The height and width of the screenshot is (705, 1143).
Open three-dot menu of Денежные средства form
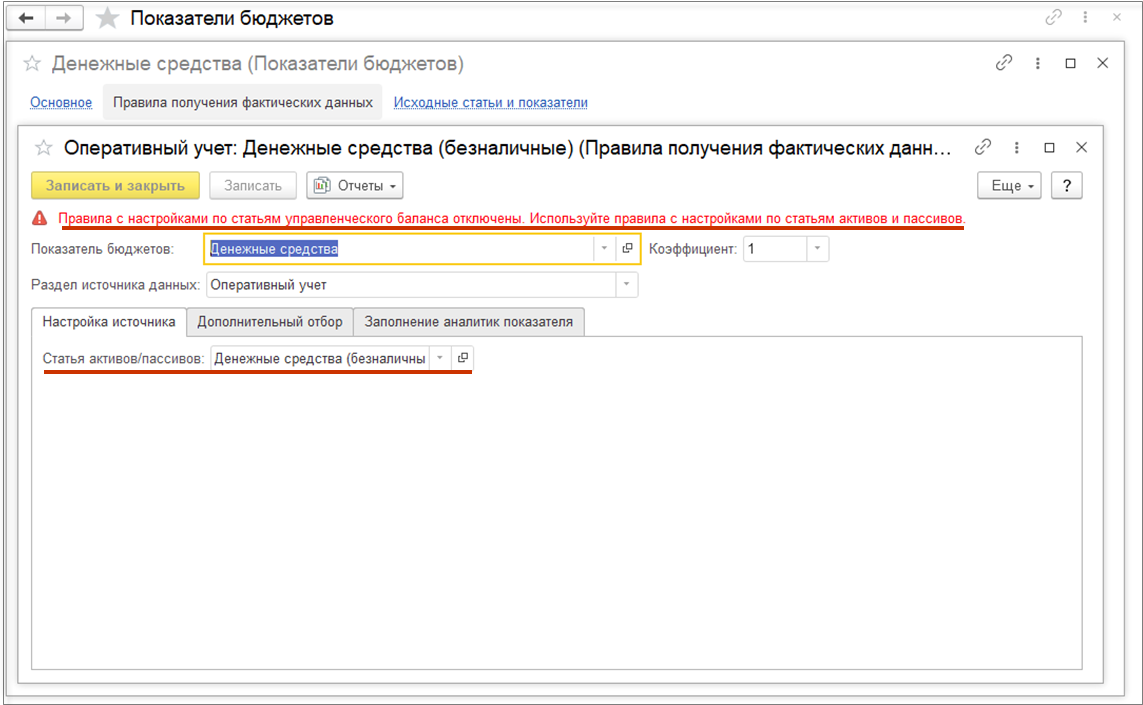(1037, 63)
